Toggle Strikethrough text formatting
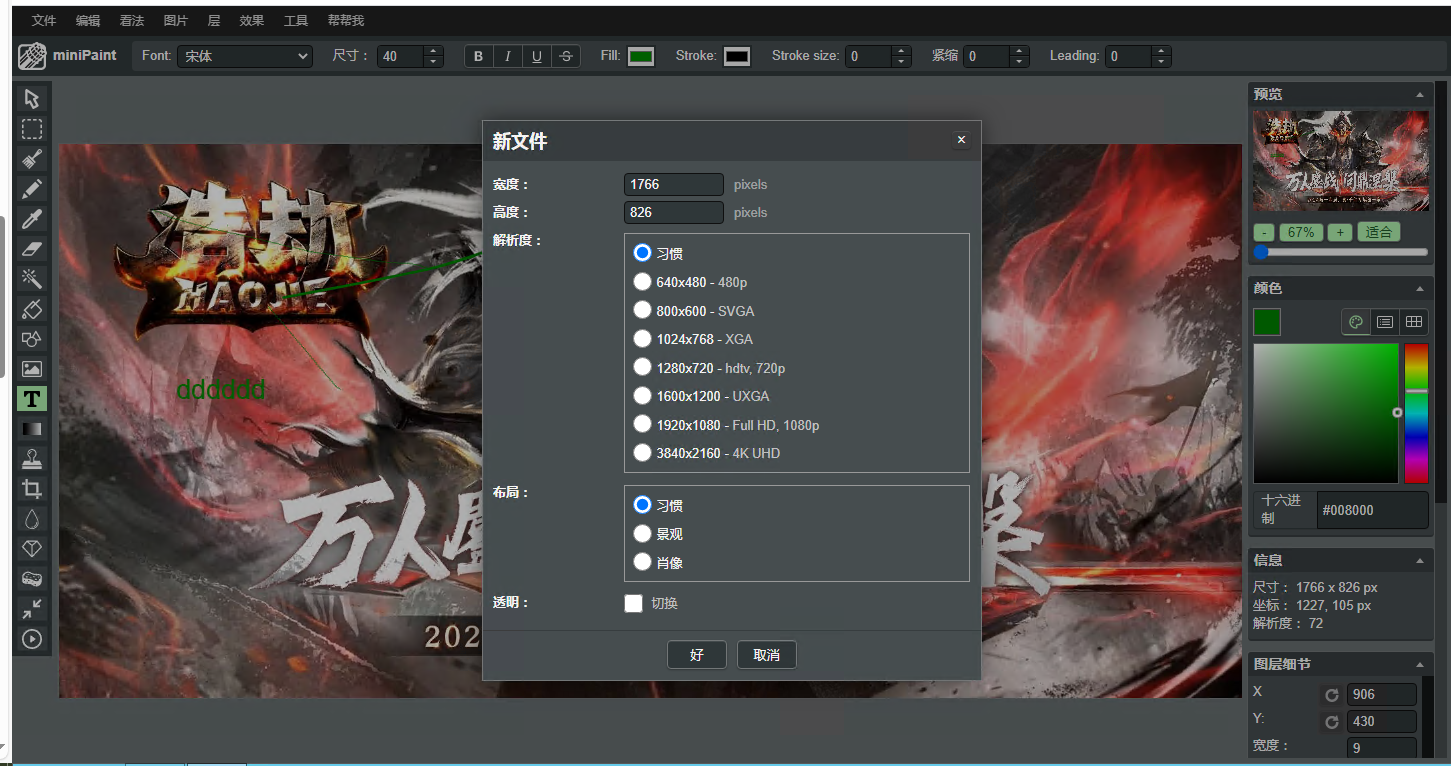Viewport: 1451px width, 766px height. pos(566,56)
